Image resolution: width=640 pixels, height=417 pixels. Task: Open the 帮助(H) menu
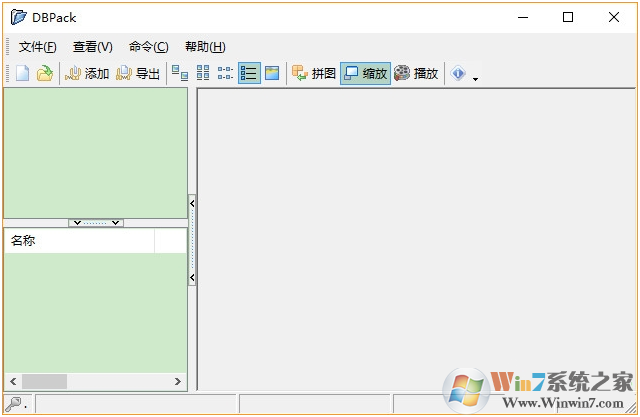(x=205, y=46)
